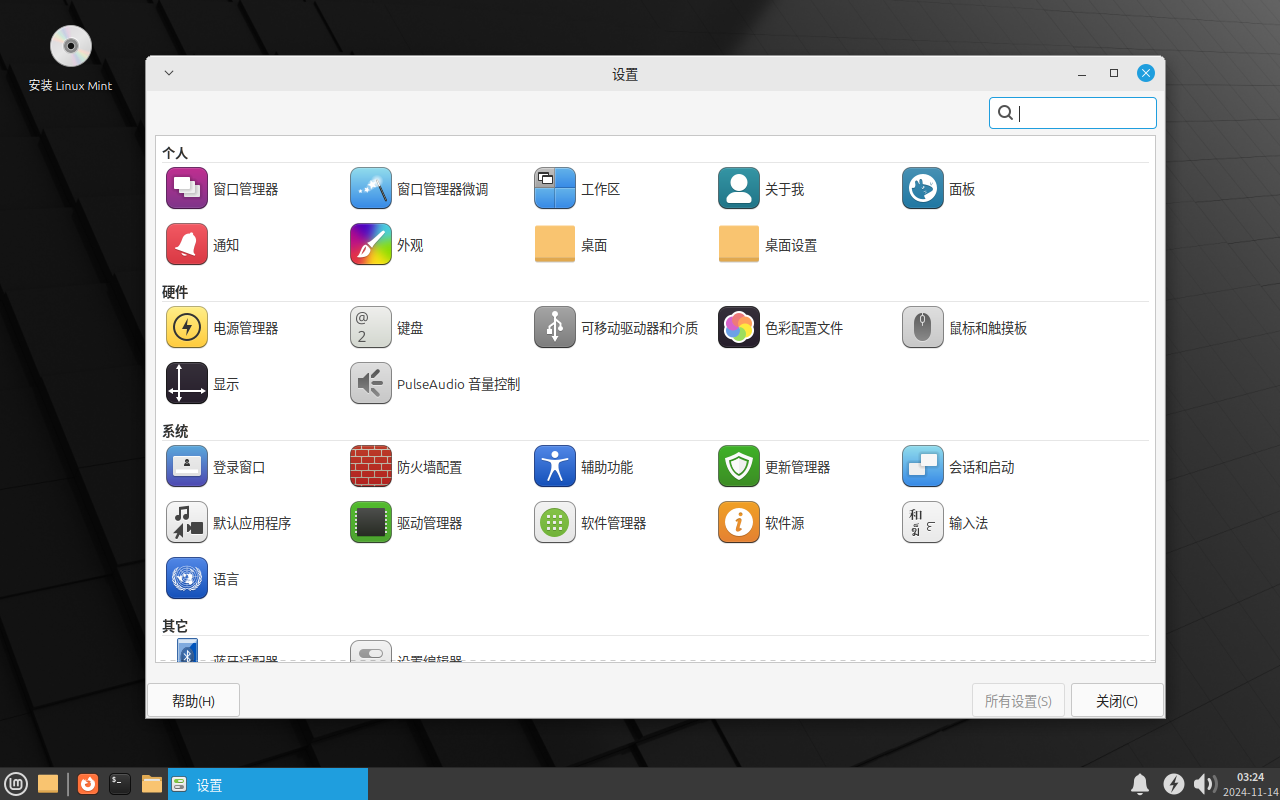Open the 窗口管理器 settings
Screen dimensions: 1280x800
coord(222,189)
